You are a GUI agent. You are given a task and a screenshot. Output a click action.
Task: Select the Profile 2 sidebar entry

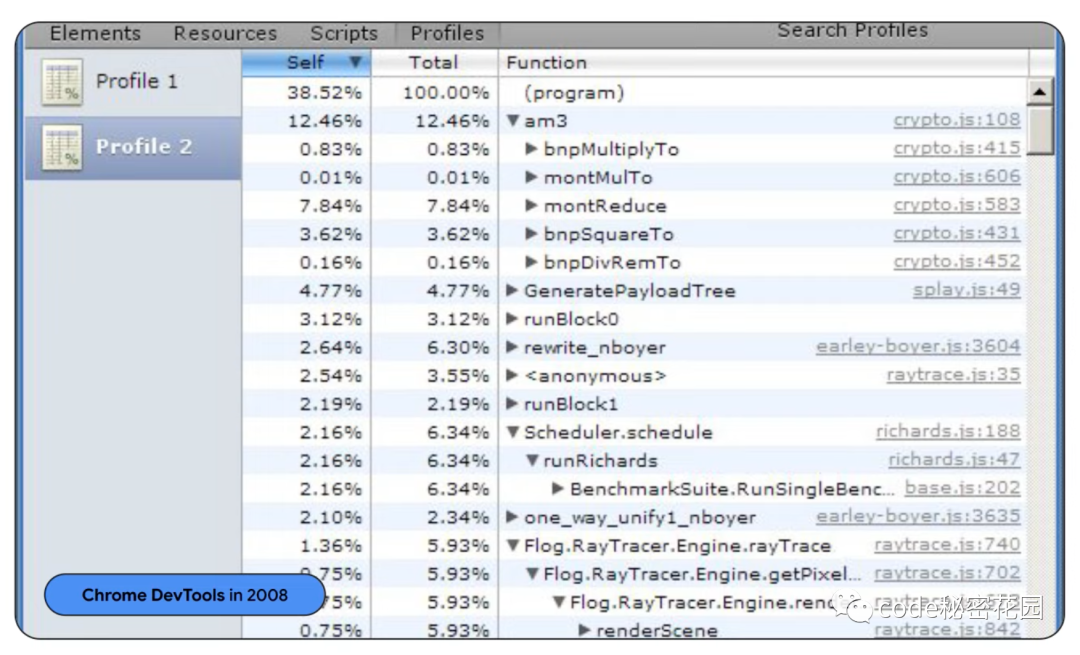134,147
